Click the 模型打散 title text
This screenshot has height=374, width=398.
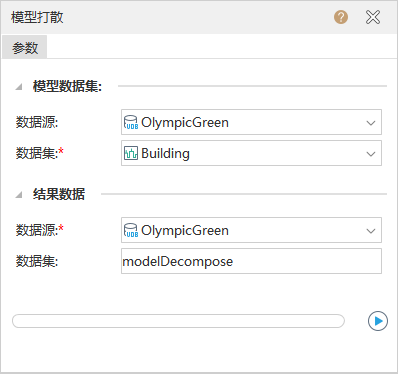tap(37, 17)
